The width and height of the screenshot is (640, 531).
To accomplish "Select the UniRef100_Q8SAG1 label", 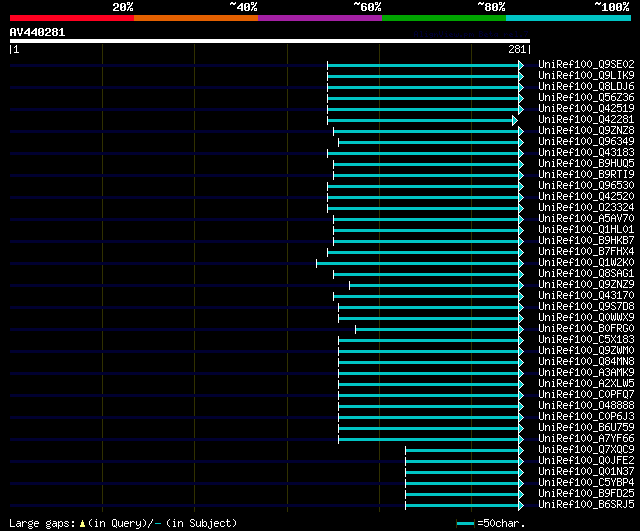I will click(x=586, y=274).
